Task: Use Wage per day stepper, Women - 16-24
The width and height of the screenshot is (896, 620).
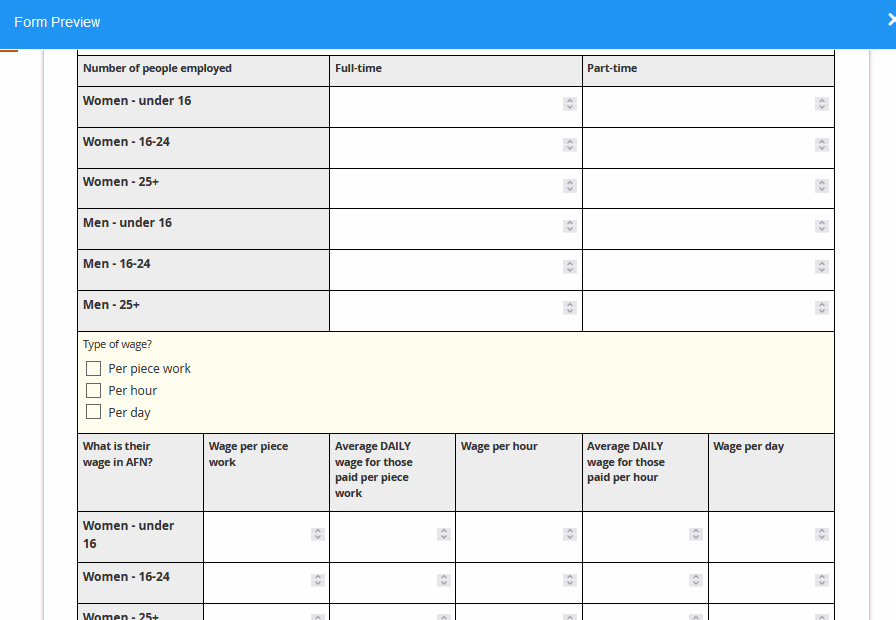Action: (x=822, y=580)
